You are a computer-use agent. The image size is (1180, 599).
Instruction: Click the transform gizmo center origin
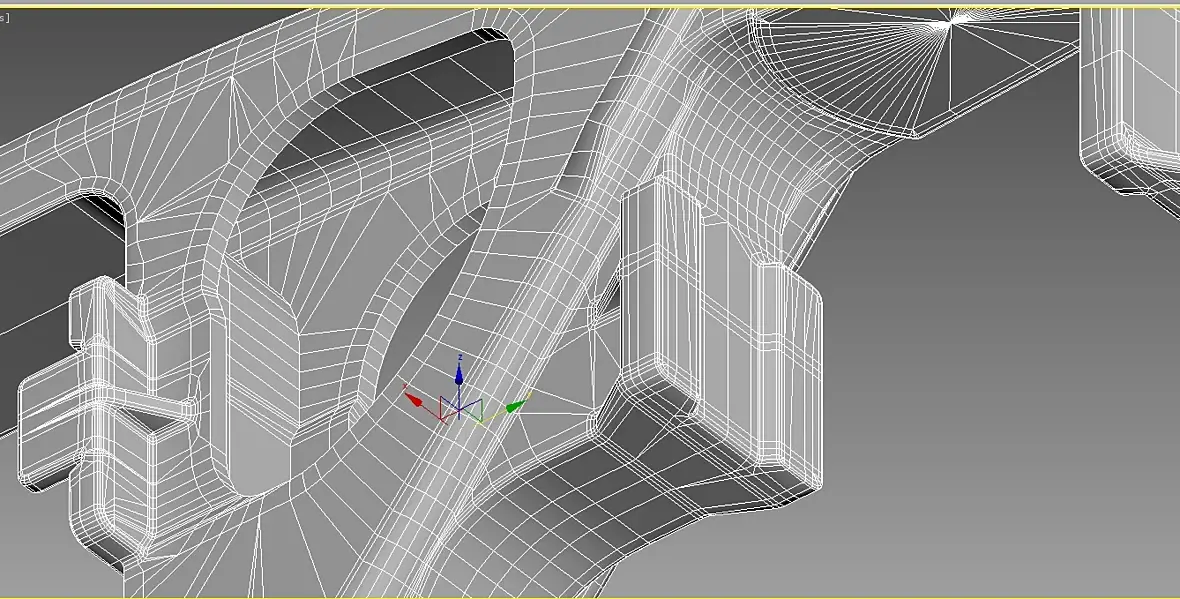(x=458, y=410)
